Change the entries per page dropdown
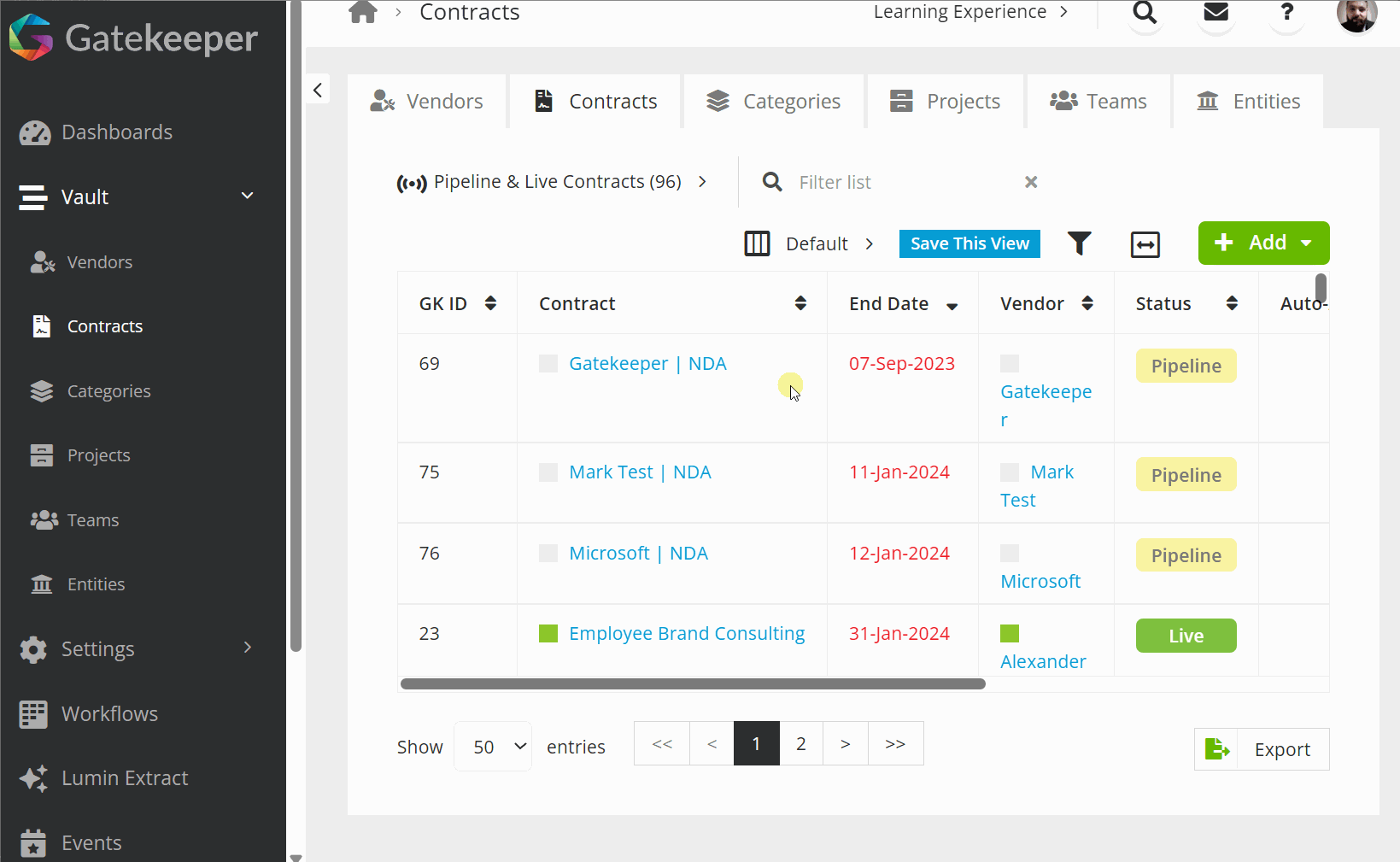 pos(493,747)
